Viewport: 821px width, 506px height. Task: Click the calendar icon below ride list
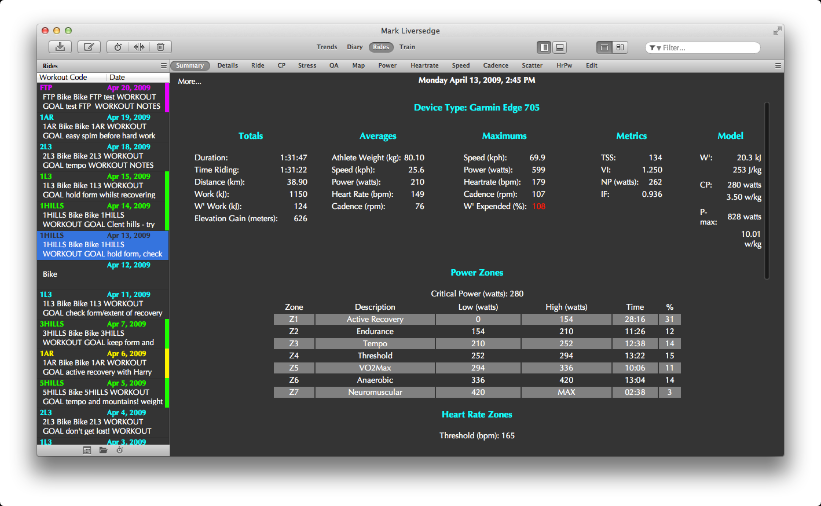click(87, 450)
